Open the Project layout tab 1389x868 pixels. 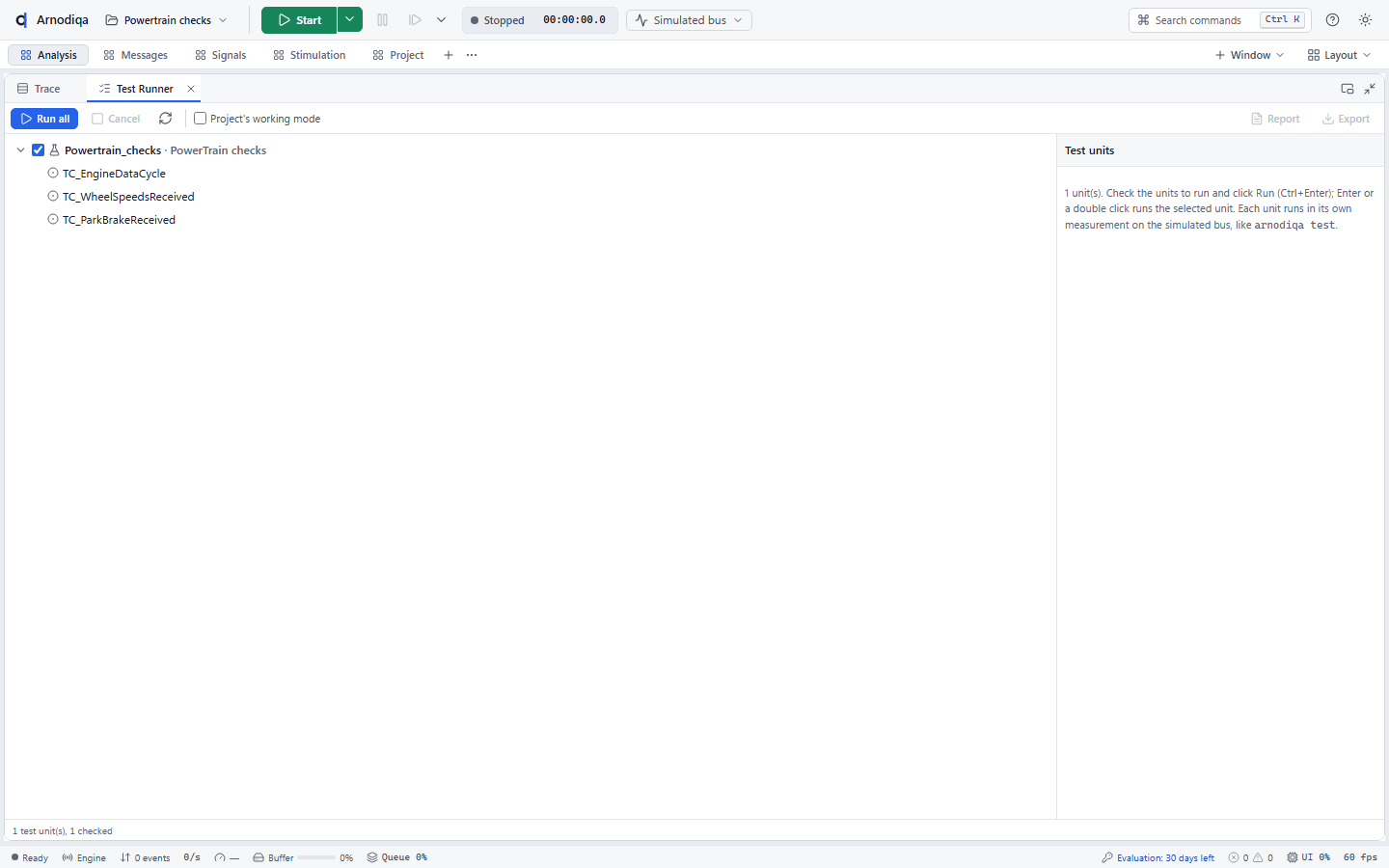click(398, 55)
